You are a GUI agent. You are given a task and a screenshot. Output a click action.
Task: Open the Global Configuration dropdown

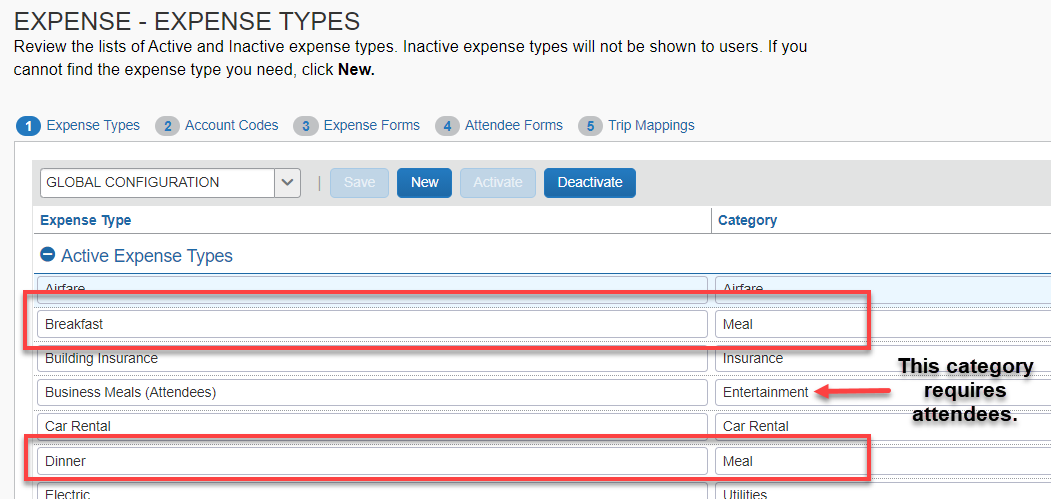point(288,183)
